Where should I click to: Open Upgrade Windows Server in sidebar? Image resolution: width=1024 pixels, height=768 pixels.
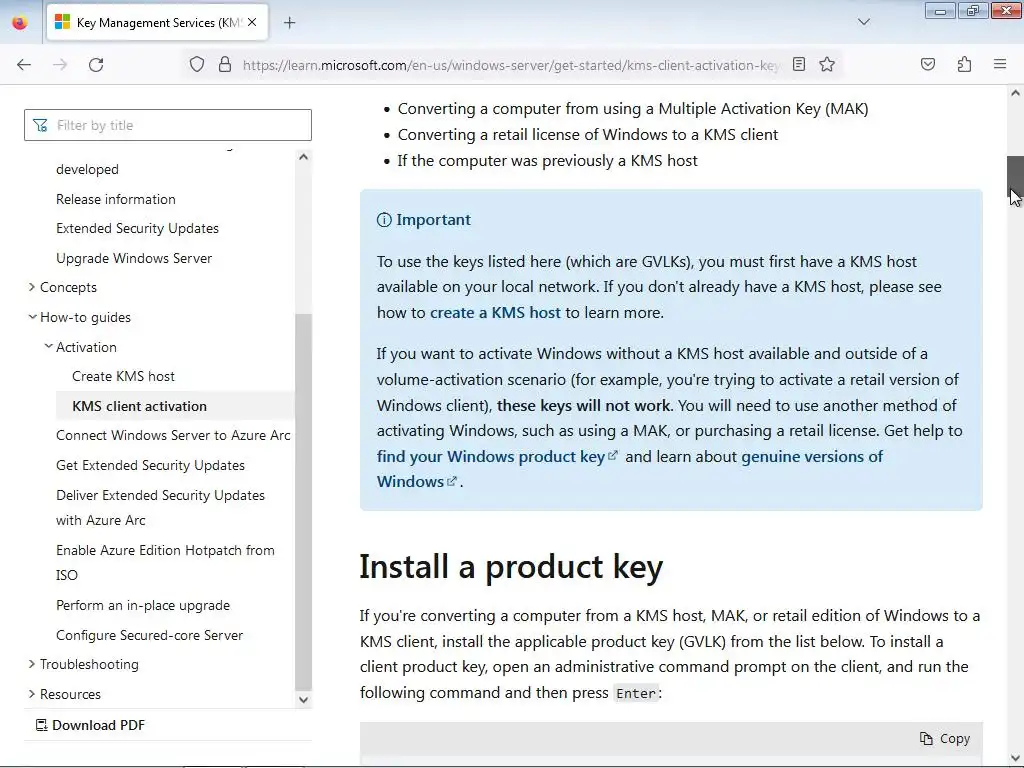click(x=134, y=258)
